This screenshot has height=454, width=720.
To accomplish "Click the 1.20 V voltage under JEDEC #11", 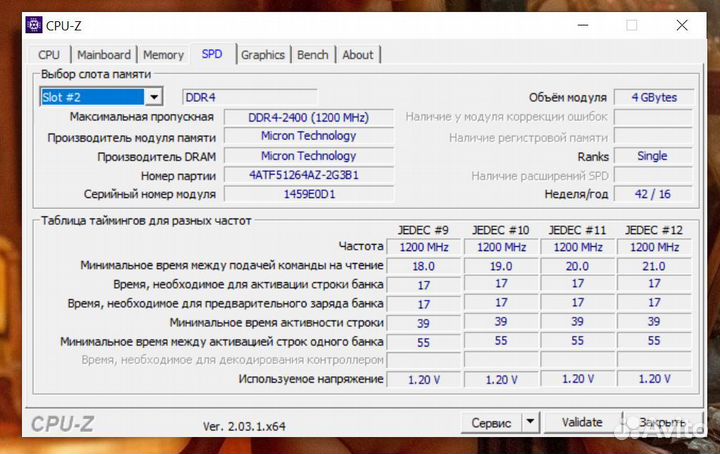I will pos(578,379).
